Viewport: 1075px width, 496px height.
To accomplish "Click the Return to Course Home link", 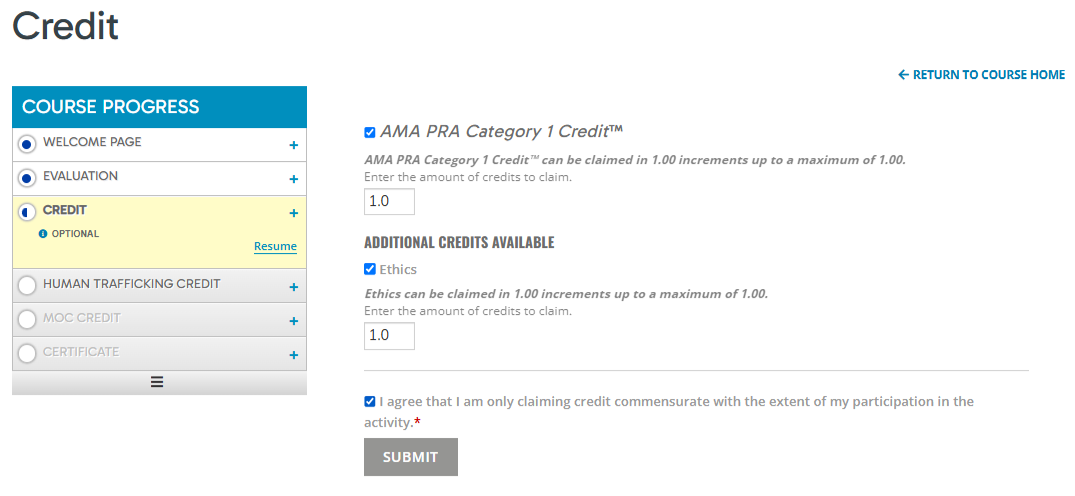I will coord(982,75).
